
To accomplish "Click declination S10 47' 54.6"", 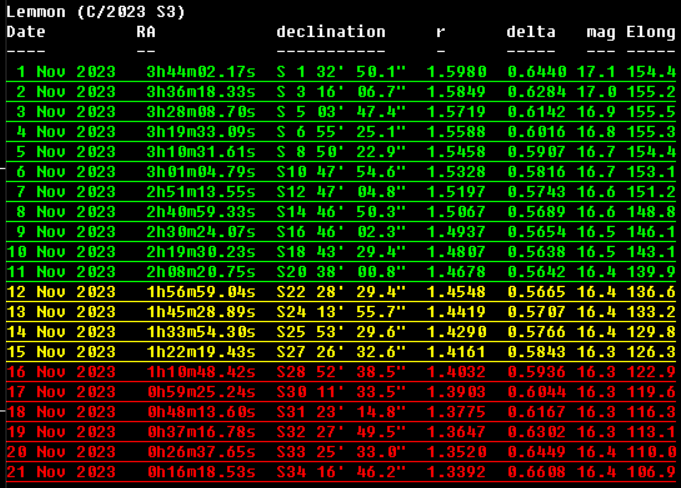I will point(341,172).
